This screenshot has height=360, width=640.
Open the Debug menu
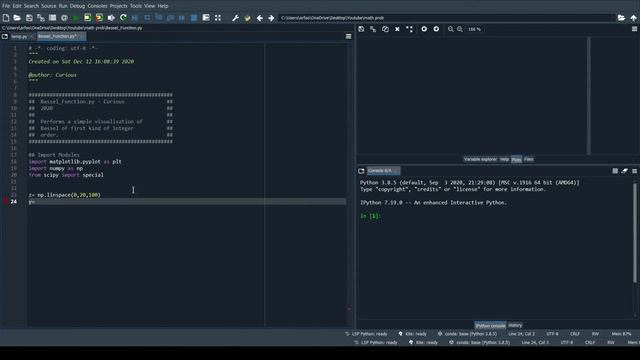click(x=77, y=6)
